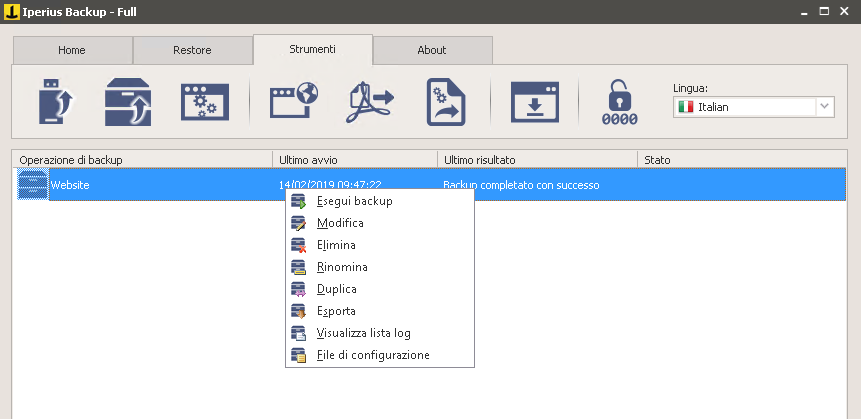
Task: Click the Ultimo avvio column header
Action: tap(355, 160)
